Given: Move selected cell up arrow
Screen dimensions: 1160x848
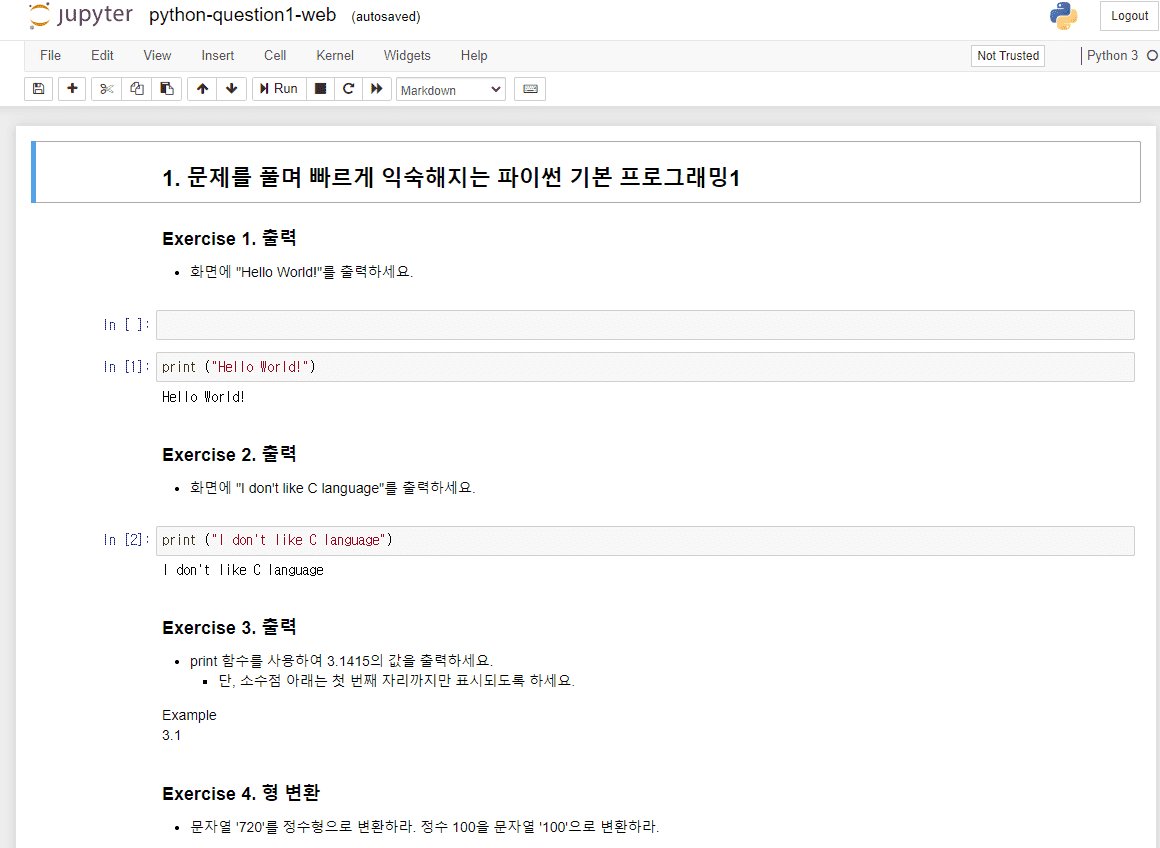Looking at the screenshot, I should click(202, 89).
